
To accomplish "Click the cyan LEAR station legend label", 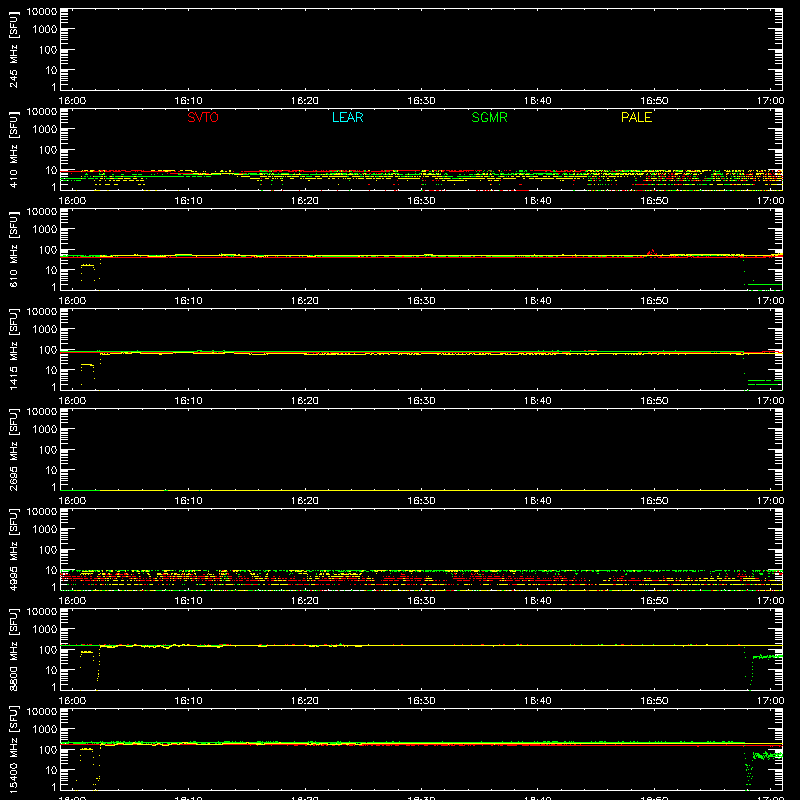I will point(347,117).
